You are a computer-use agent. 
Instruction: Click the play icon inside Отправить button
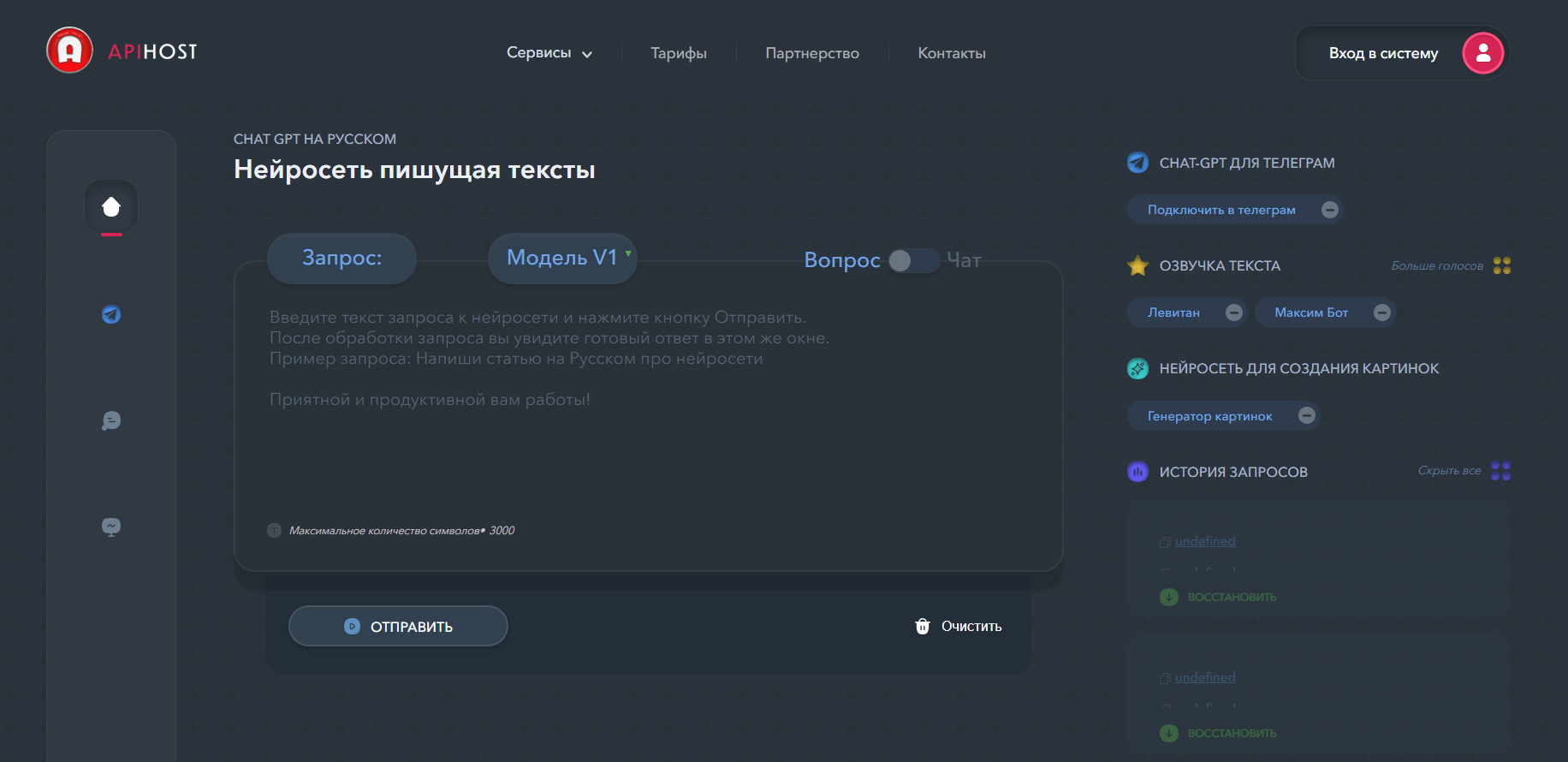[x=352, y=626]
